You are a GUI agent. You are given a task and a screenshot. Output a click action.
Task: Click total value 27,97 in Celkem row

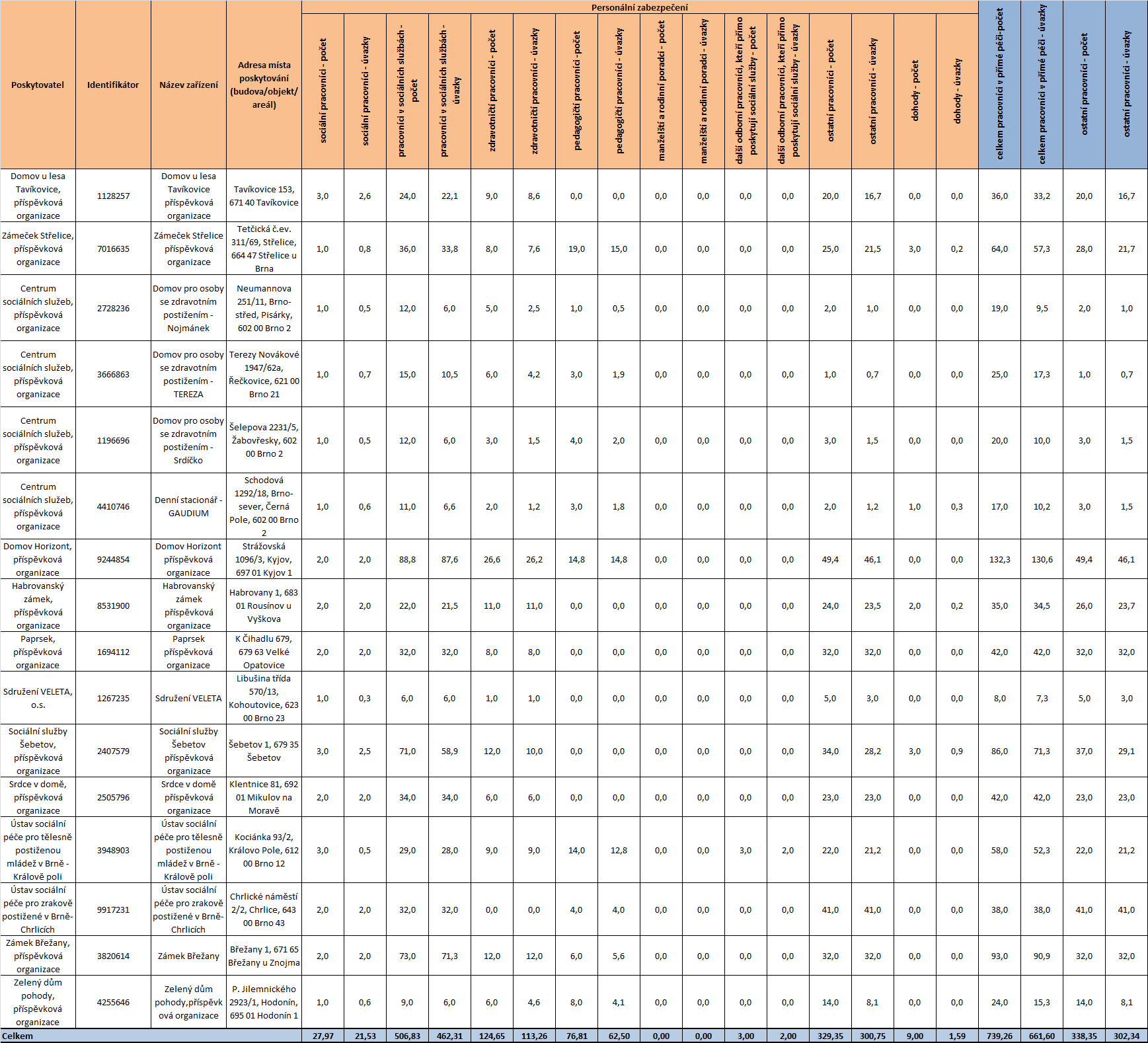[323, 1036]
